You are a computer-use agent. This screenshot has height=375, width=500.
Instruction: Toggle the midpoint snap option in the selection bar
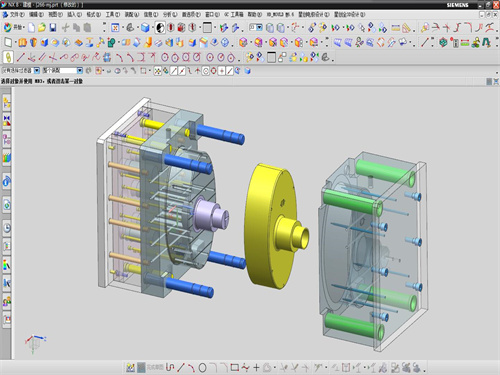[182, 71]
